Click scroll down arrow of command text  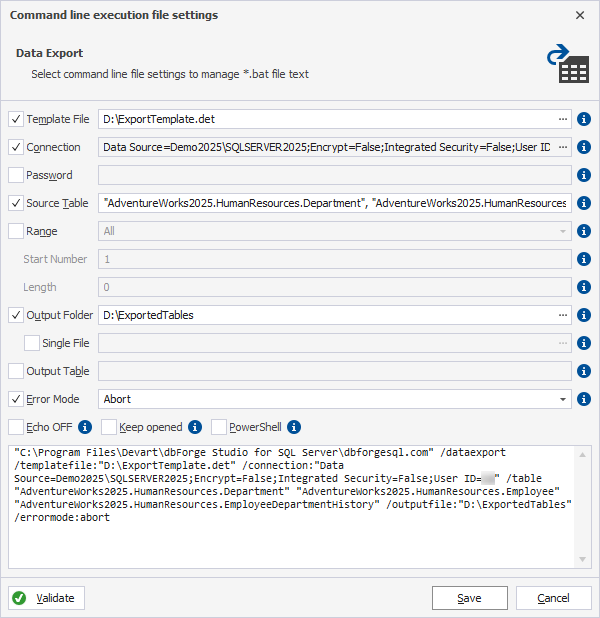point(582,559)
